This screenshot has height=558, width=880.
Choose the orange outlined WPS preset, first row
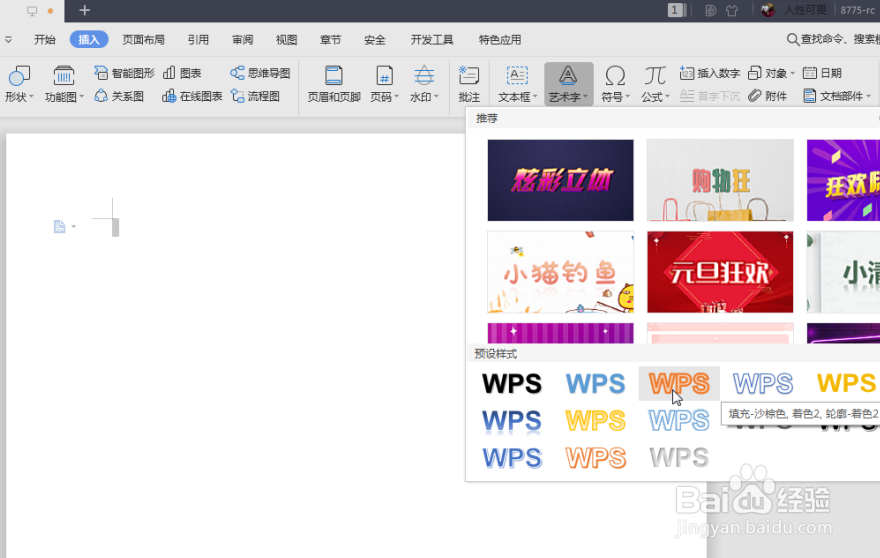(679, 383)
